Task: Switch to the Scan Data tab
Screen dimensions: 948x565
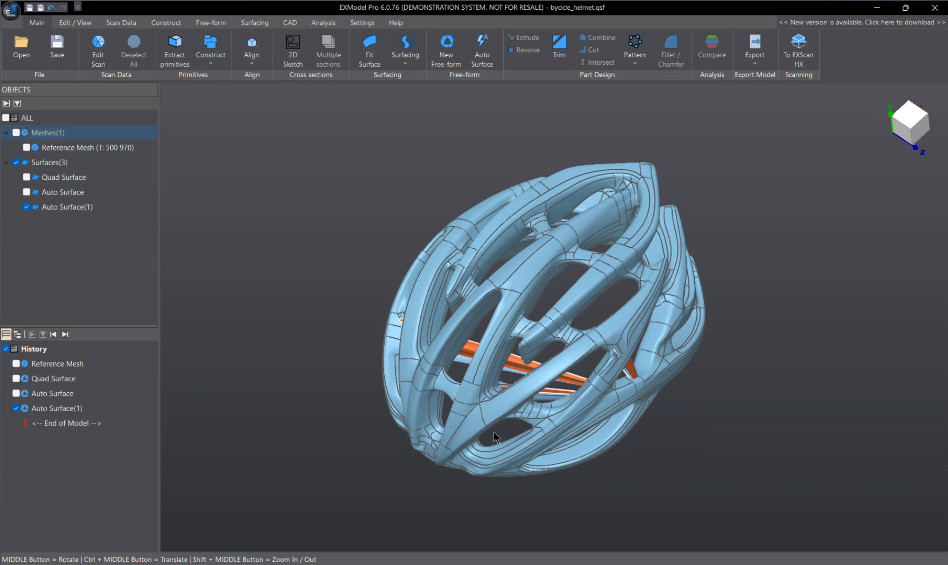Action: point(121,22)
